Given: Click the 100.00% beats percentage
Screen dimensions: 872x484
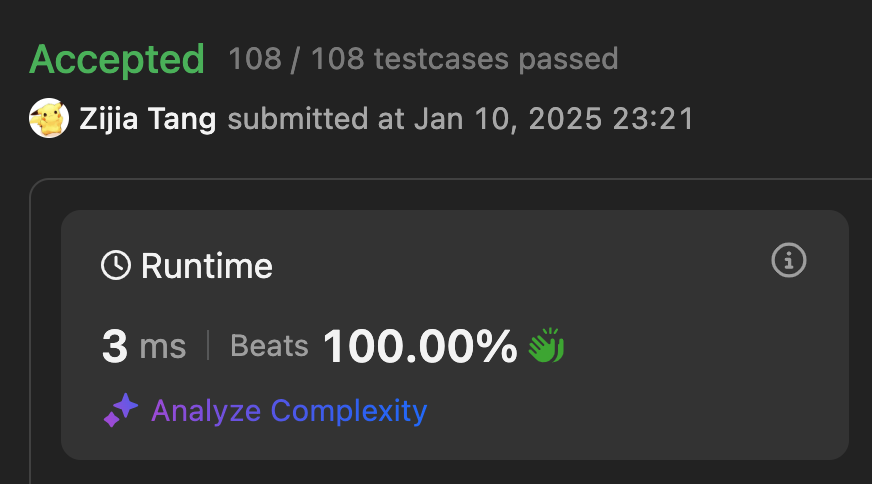Looking at the screenshot, I should click(419, 346).
